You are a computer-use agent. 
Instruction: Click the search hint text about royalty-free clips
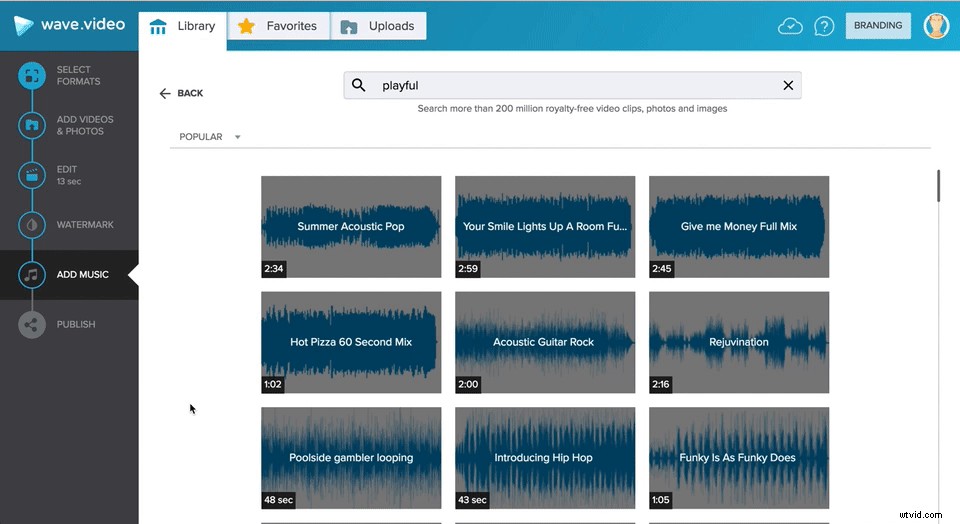(572, 108)
